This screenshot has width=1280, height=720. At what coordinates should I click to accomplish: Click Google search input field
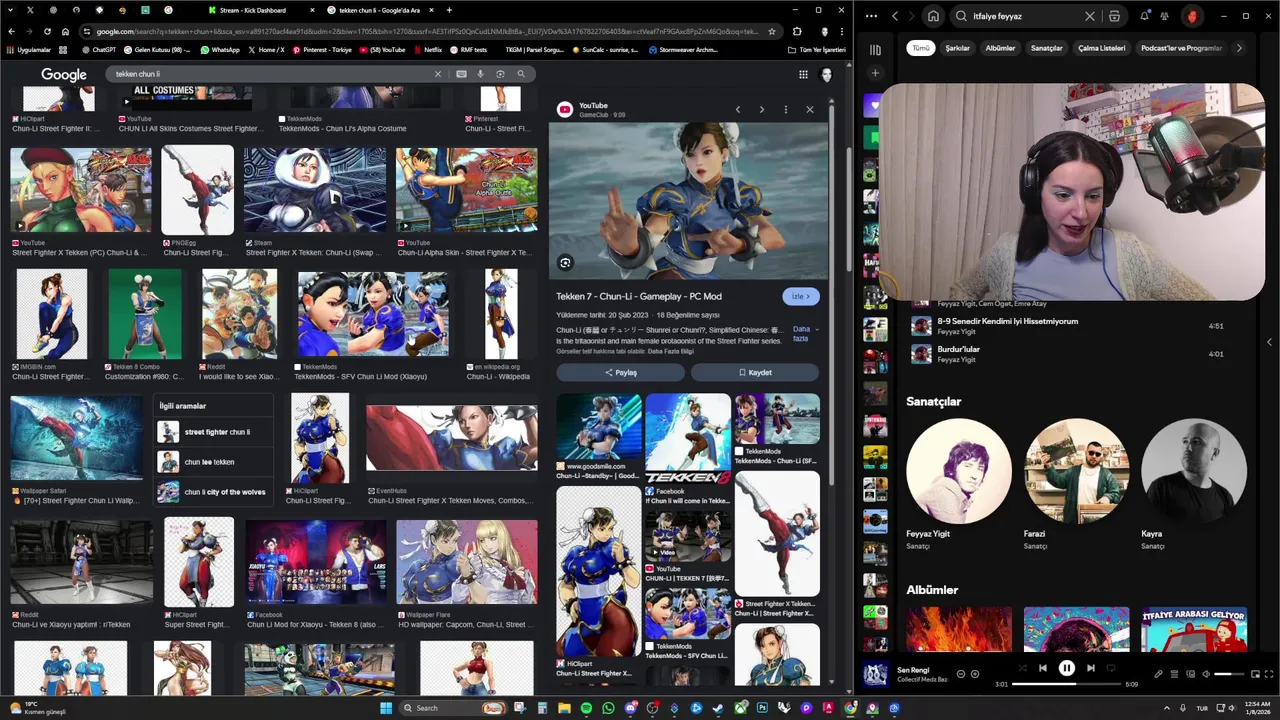tap(270, 74)
